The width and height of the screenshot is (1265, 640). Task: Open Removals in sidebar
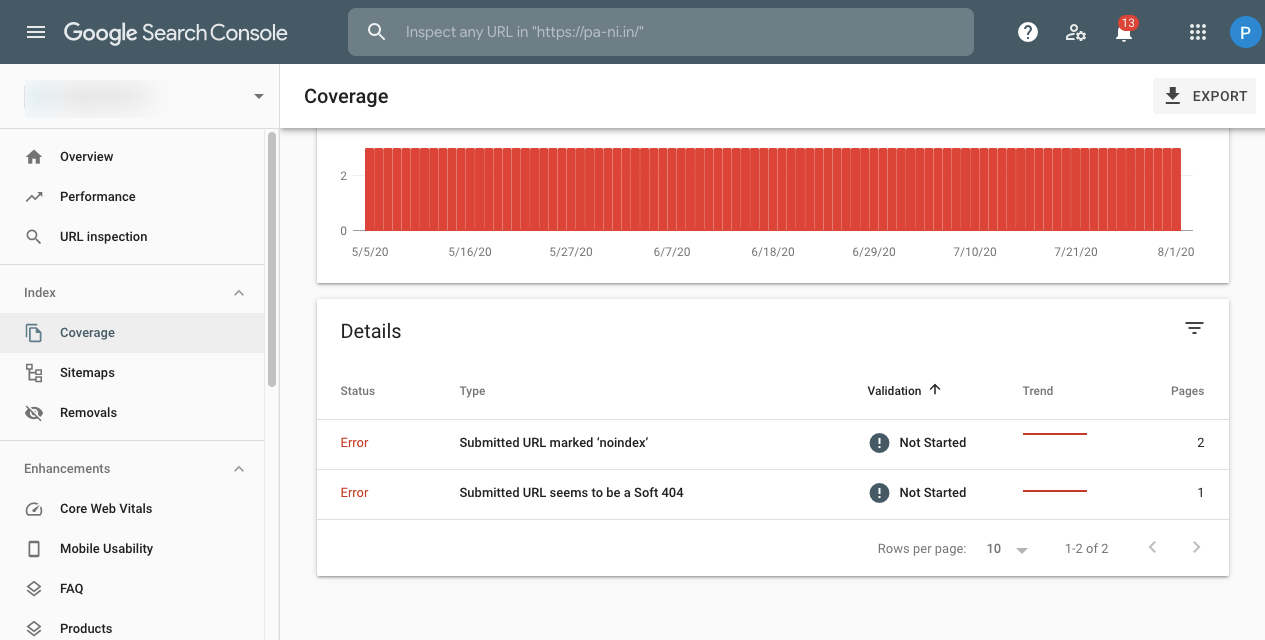tap(132, 413)
